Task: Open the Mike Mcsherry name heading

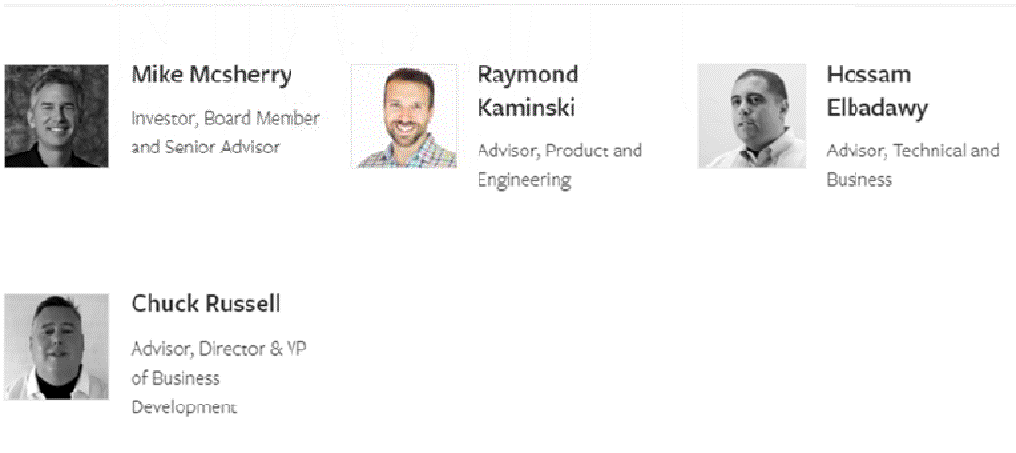Action: click(212, 75)
